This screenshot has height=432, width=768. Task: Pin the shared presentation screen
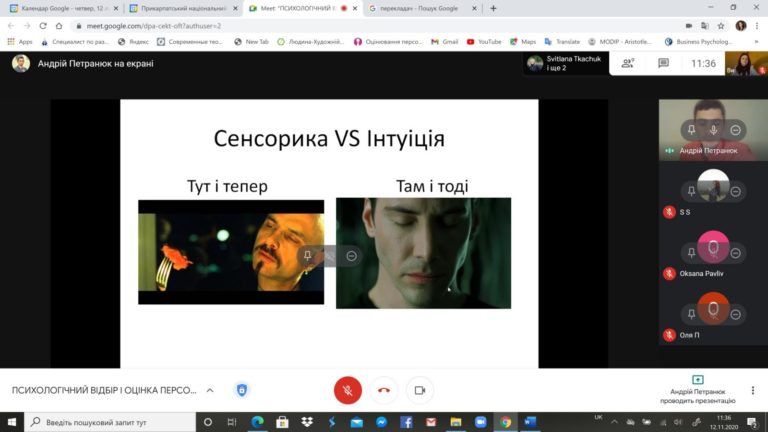[x=307, y=256]
